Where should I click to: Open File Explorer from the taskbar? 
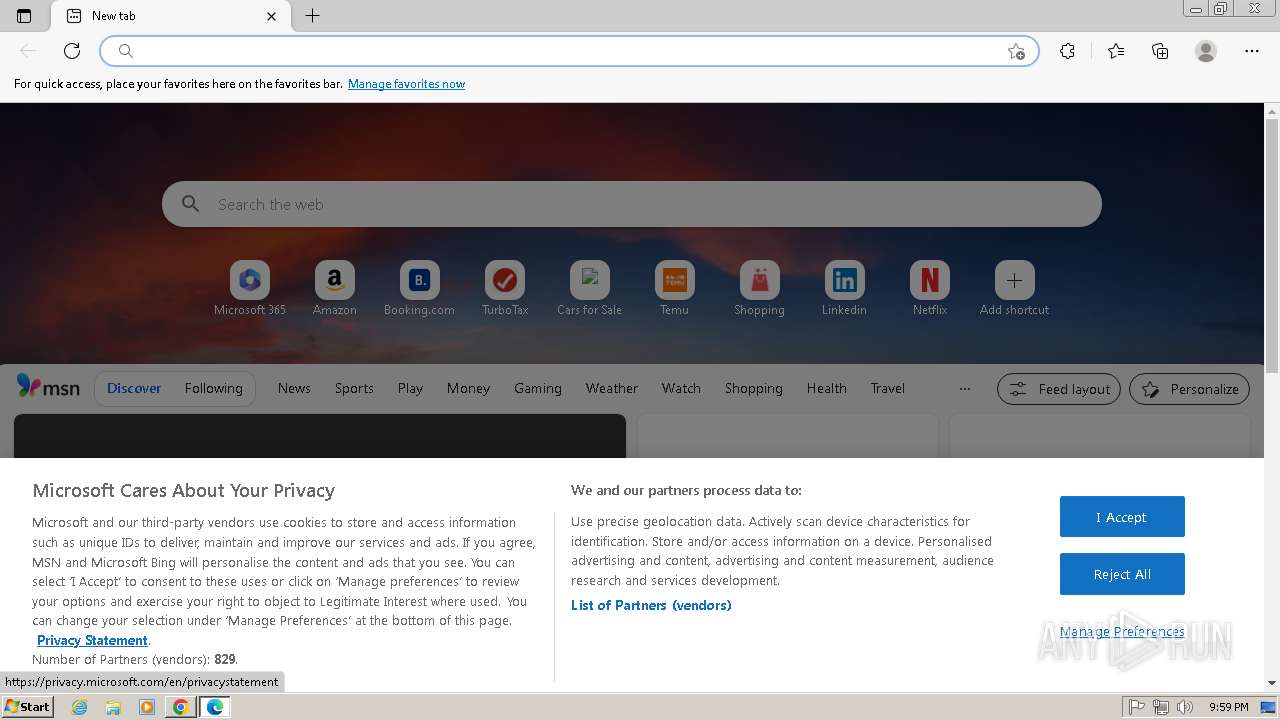(x=113, y=707)
